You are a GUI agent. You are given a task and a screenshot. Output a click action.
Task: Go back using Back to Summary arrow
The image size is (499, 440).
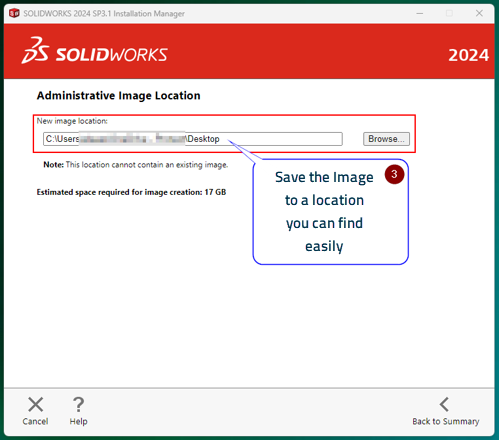point(445,405)
